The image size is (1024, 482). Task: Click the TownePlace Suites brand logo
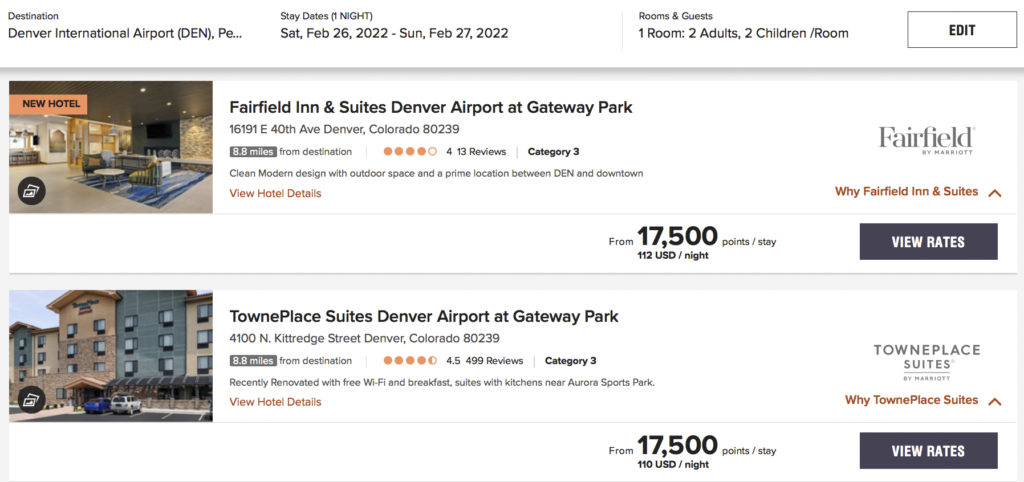[926, 361]
